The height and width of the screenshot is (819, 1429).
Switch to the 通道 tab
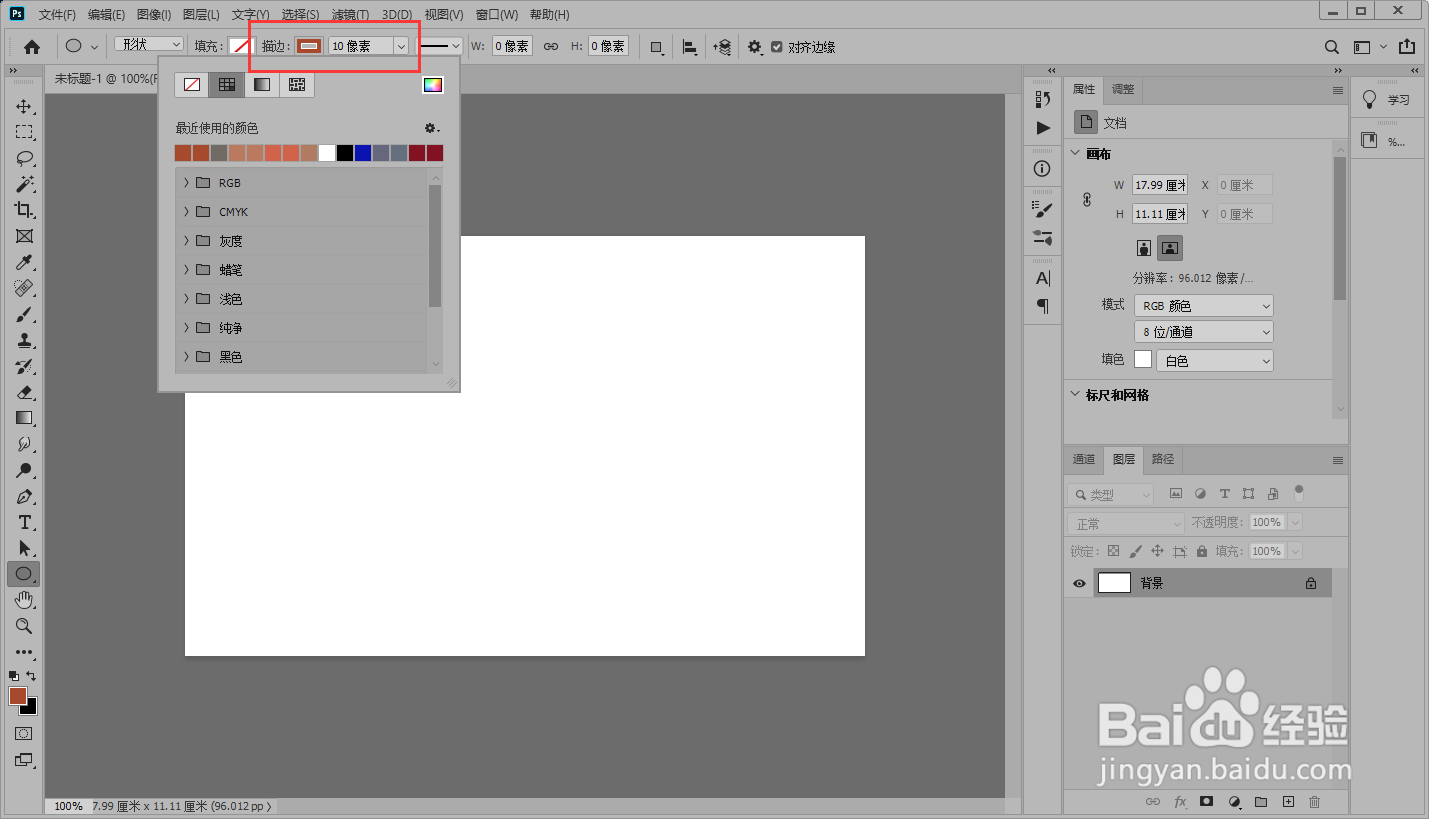1084,459
